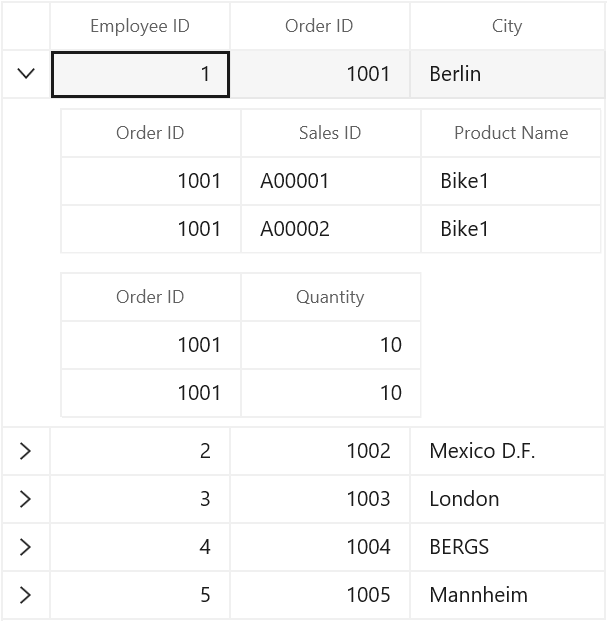Viewport: 607px width, 621px height.
Task: Collapse the expanded Berlin row
Action: (26, 74)
